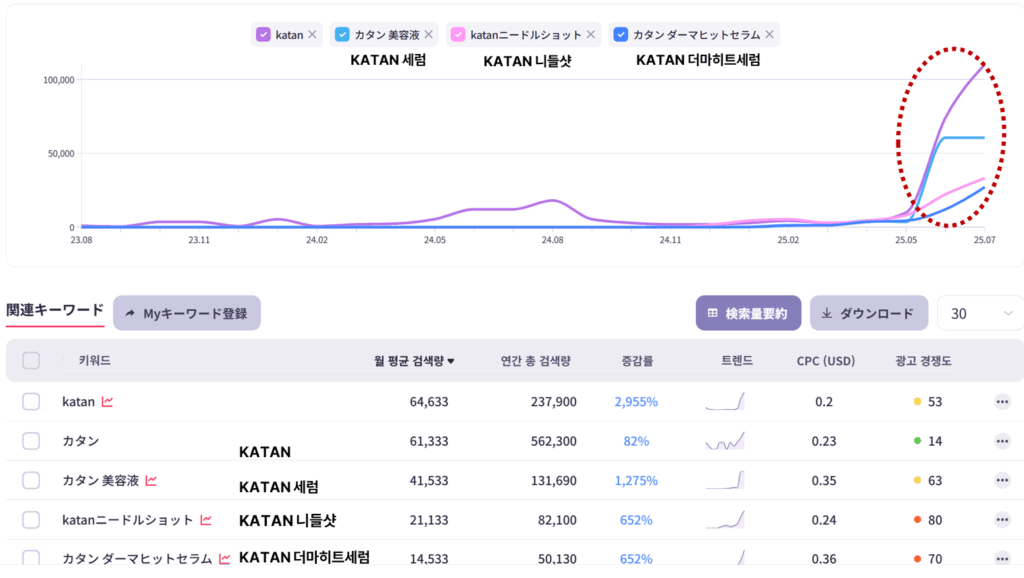Click the ダウンロード button
Image resolution: width=1024 pixels, height=578 pixels.
coord(869,313)
